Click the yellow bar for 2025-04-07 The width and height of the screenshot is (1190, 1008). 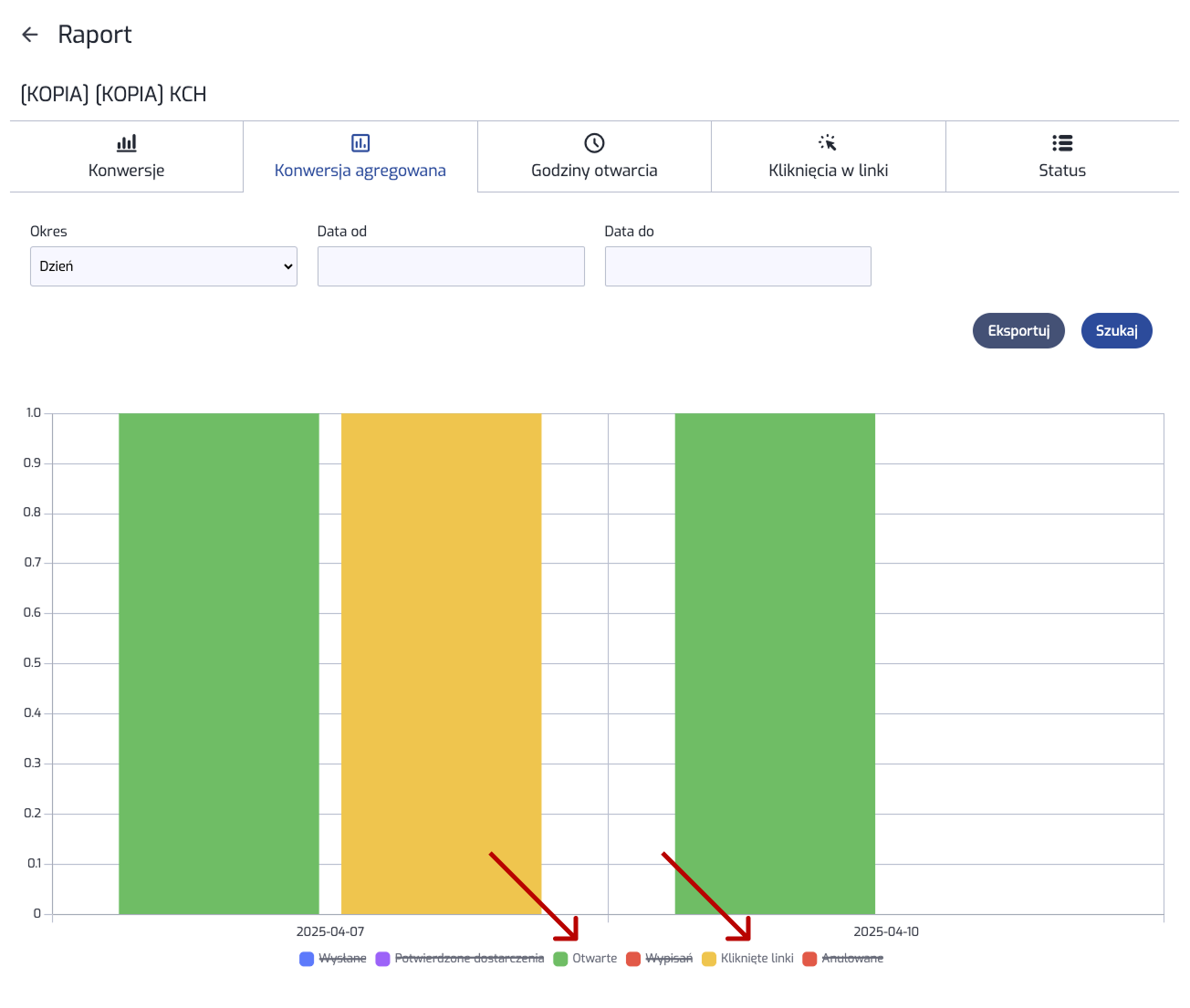pyautogui.click(x=442, y=664)
